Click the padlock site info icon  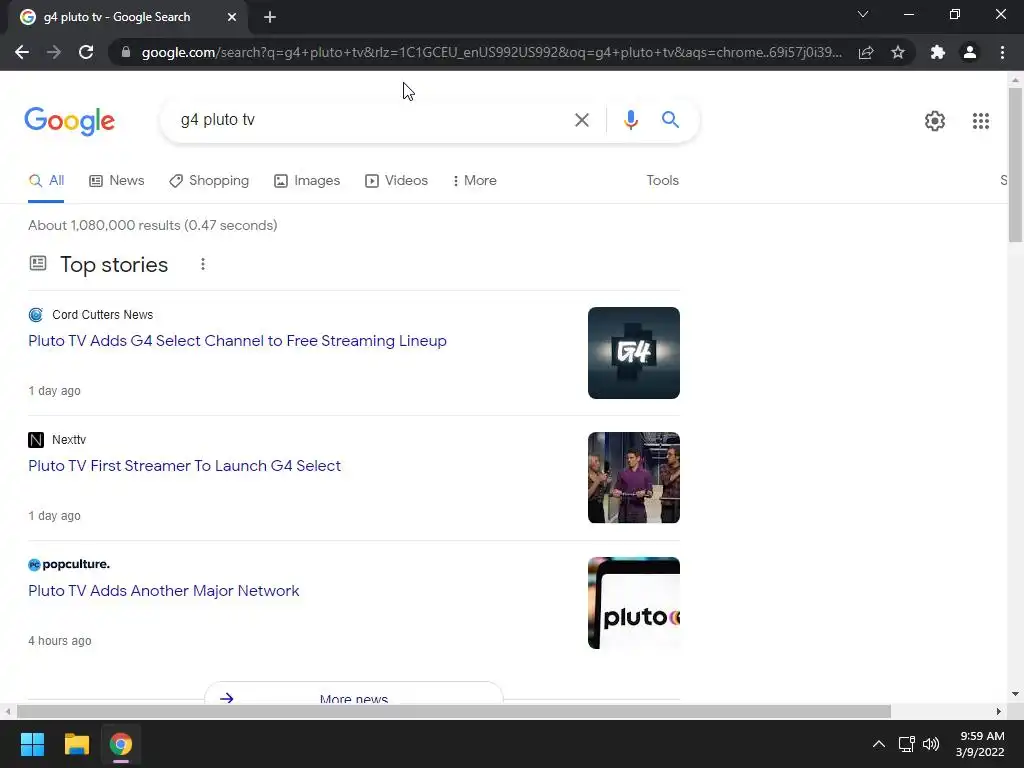coord(126,52)
